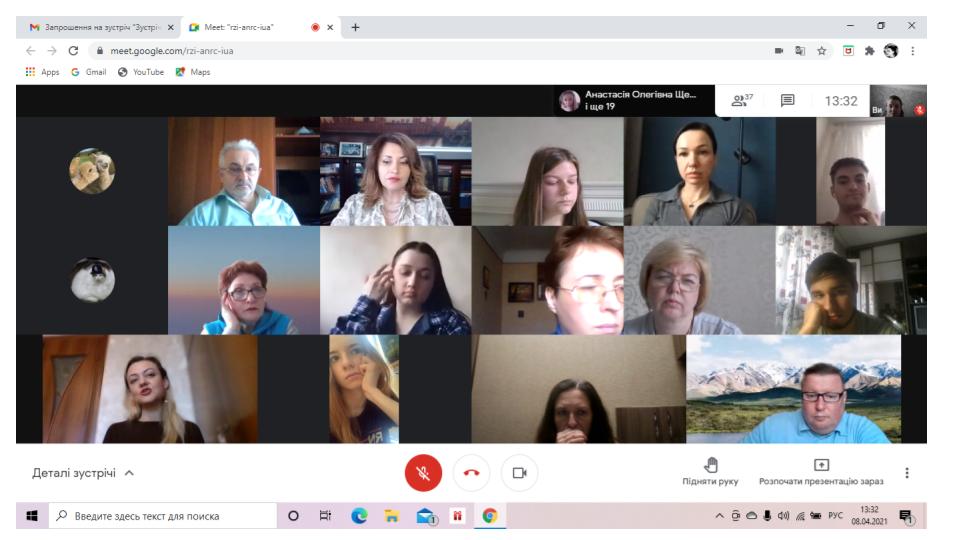The width and height of the screenshot is (960, 540).
Task: Click the translate page icon
Action: pos(800,51)
